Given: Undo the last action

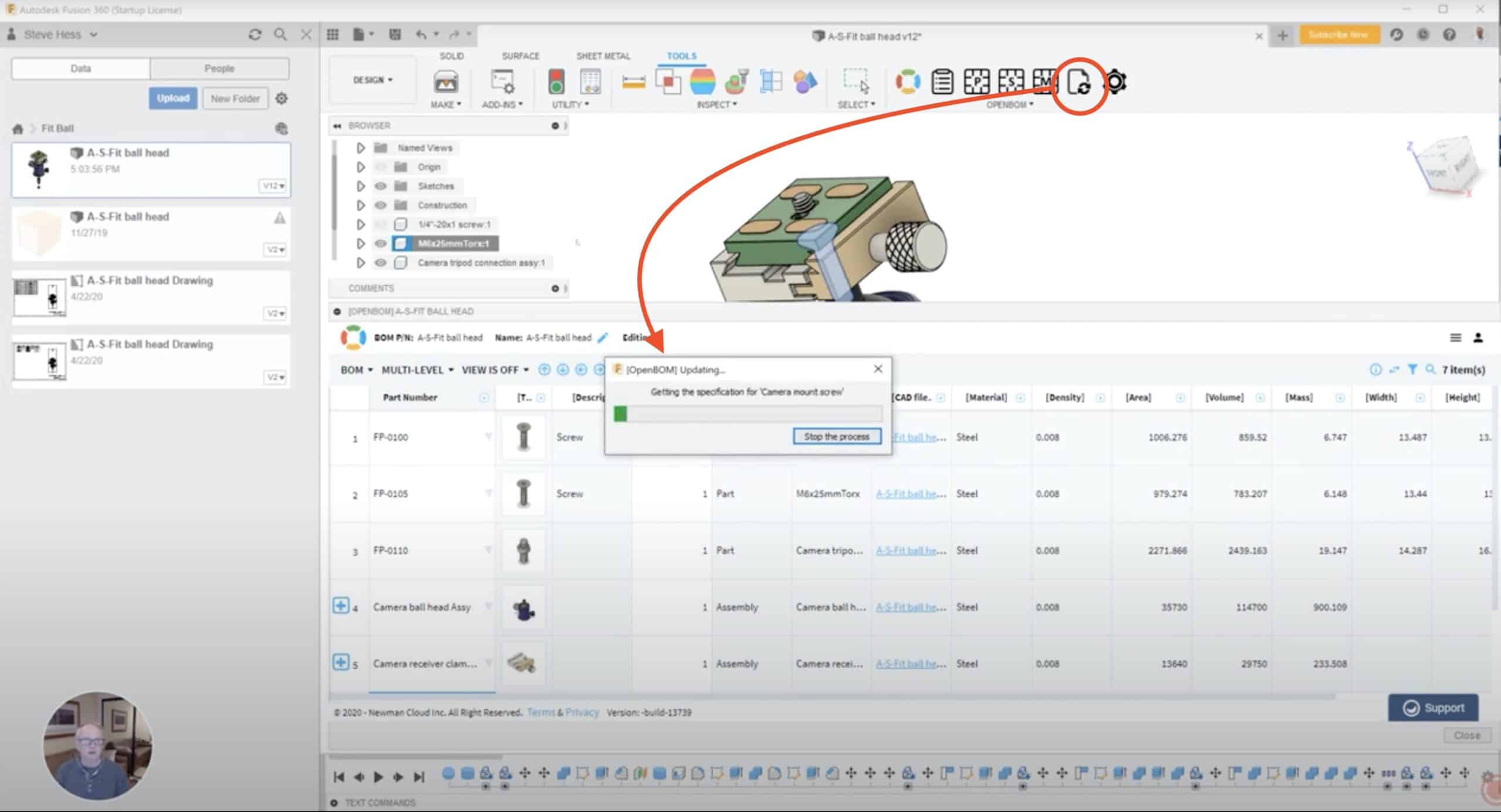Looking at the screenshot, I should point(421,35).
